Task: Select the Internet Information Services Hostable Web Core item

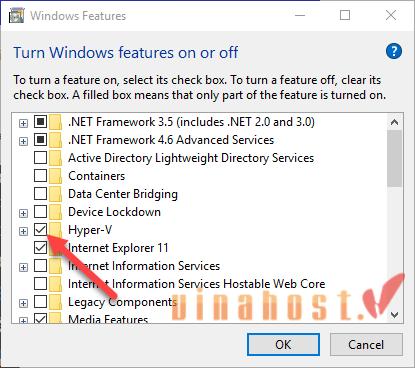Action: pos(196,284)
